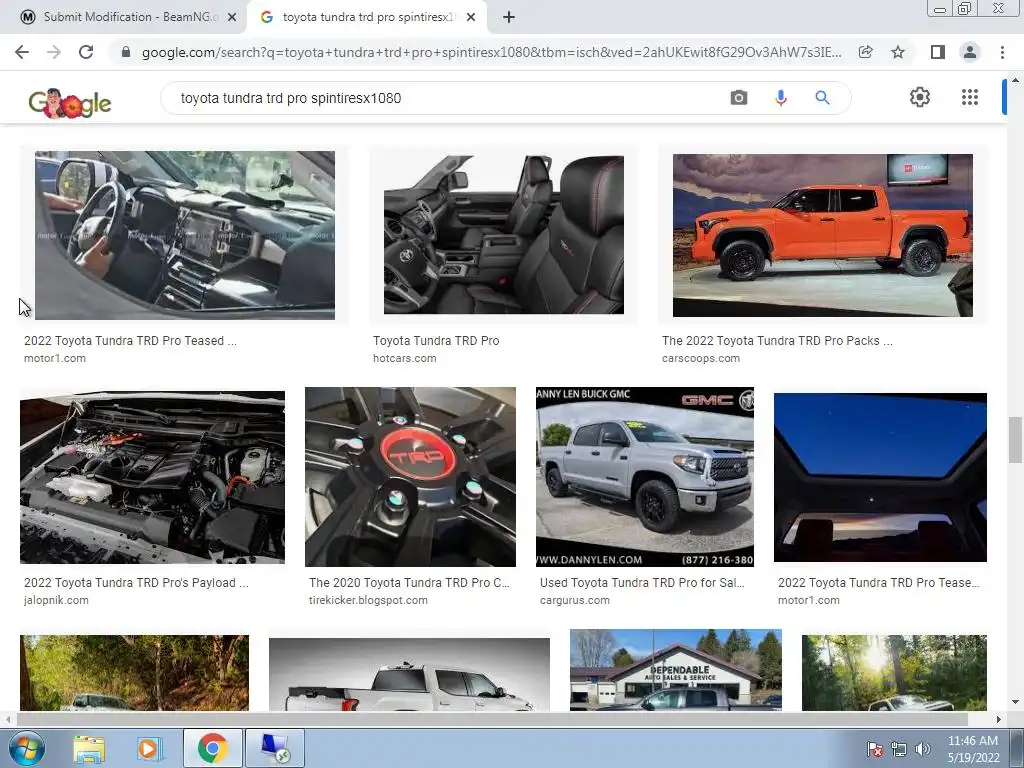Visit hotcars.com source link
Viewport: 1024px width, 768px height.
pyautogui.click(x=404, y=358)
